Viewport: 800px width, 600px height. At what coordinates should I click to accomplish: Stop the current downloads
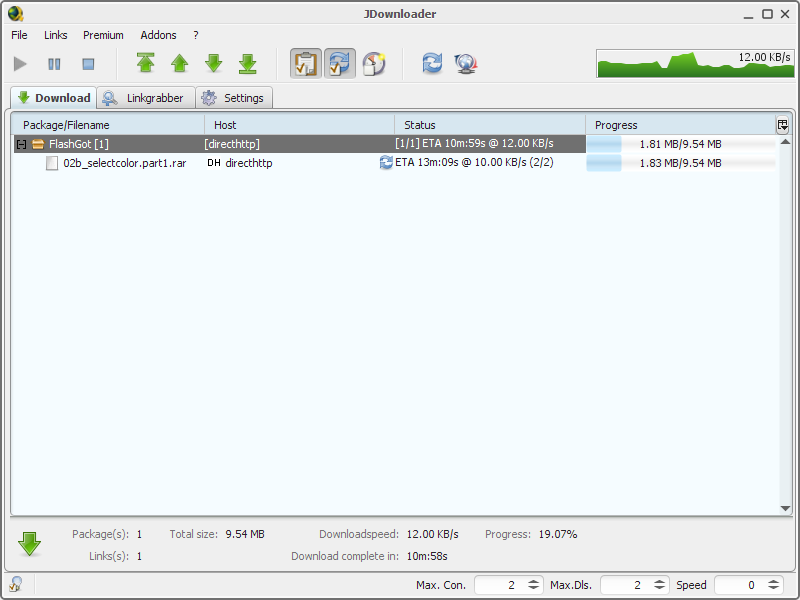(x=87, y=63)
